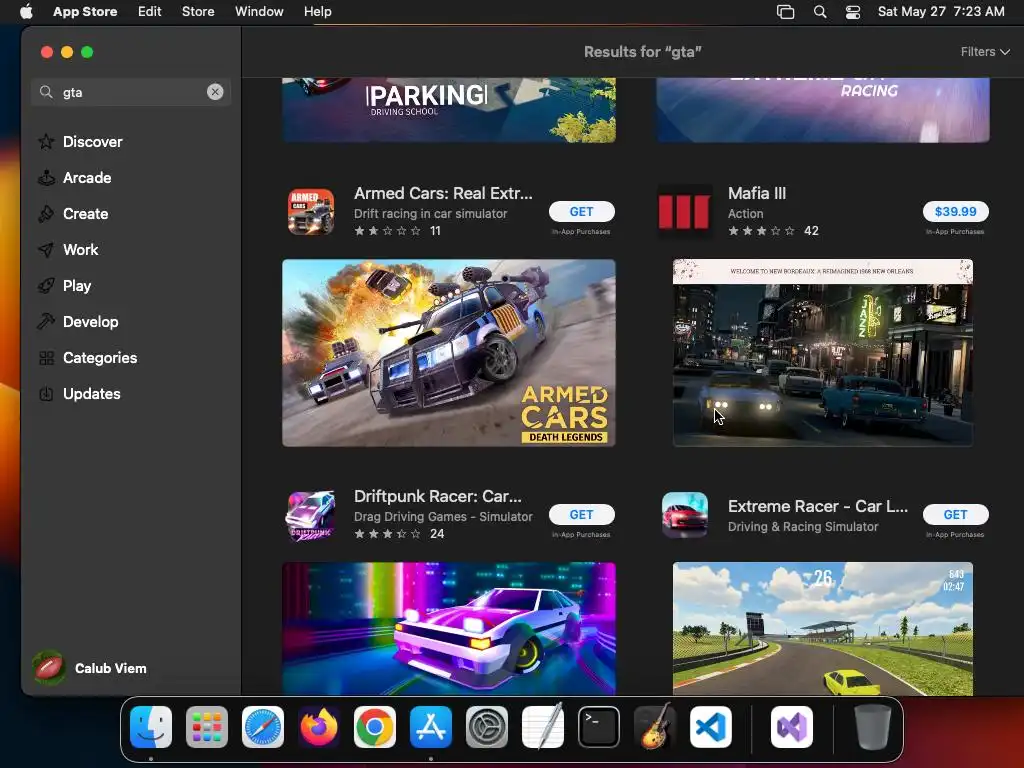Clear the gta search text

point(215,92)
